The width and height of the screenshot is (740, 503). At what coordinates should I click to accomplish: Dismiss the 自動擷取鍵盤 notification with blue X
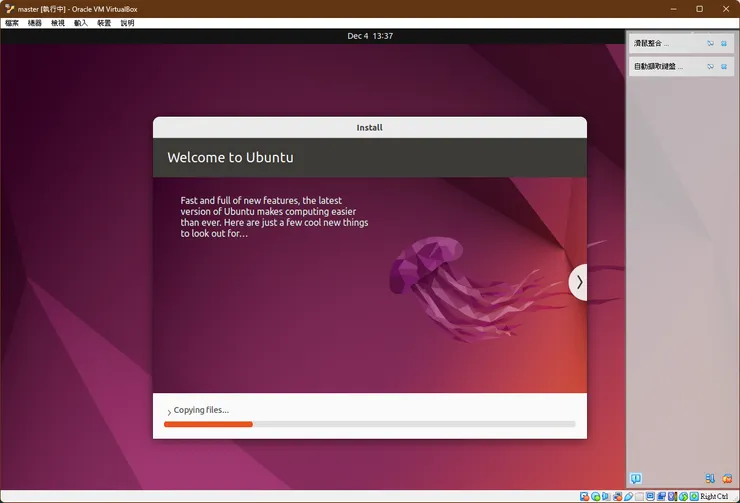click(724, 67)
